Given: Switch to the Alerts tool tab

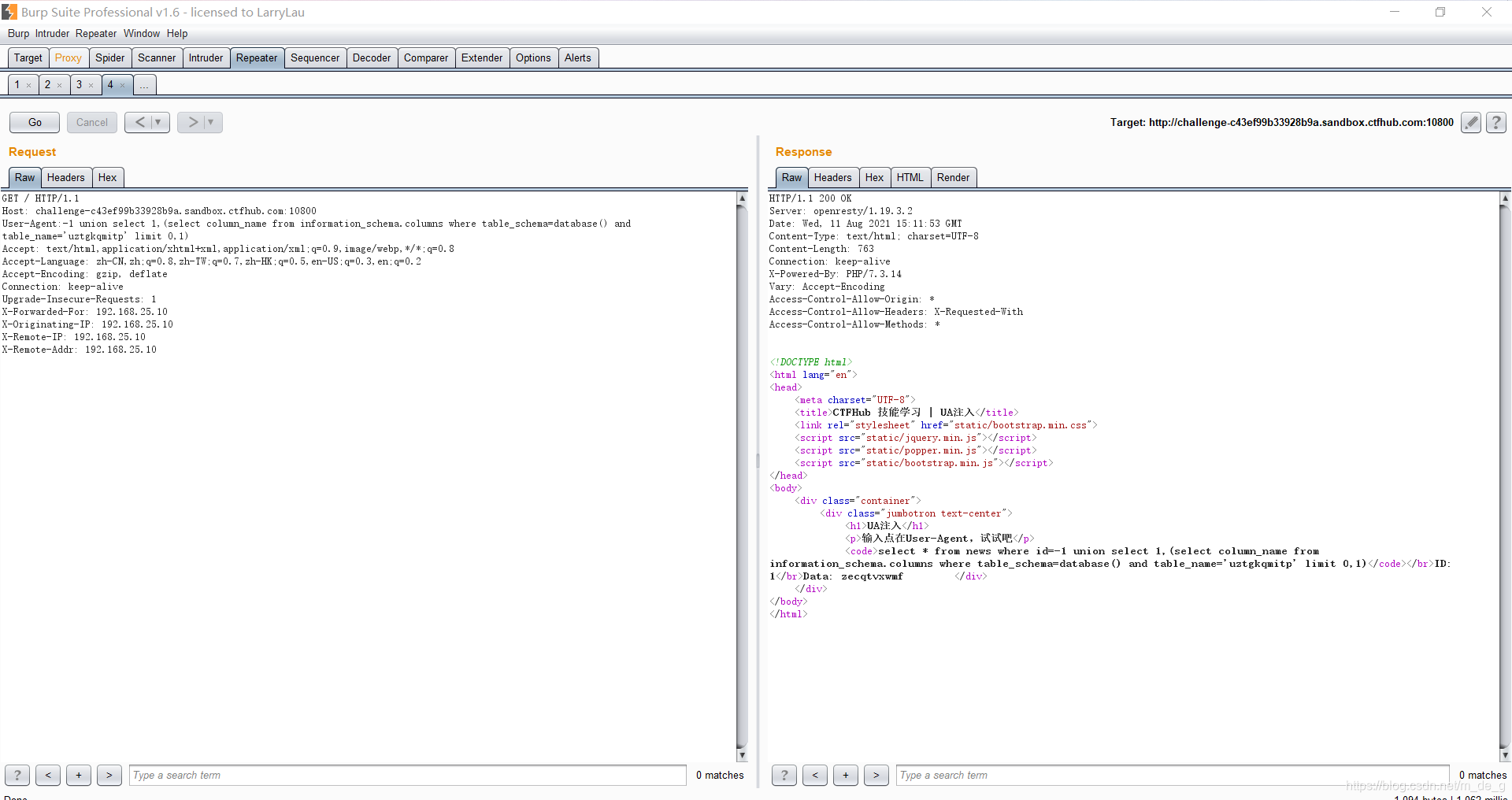Looking at the screenshot, I should (578, 57).
